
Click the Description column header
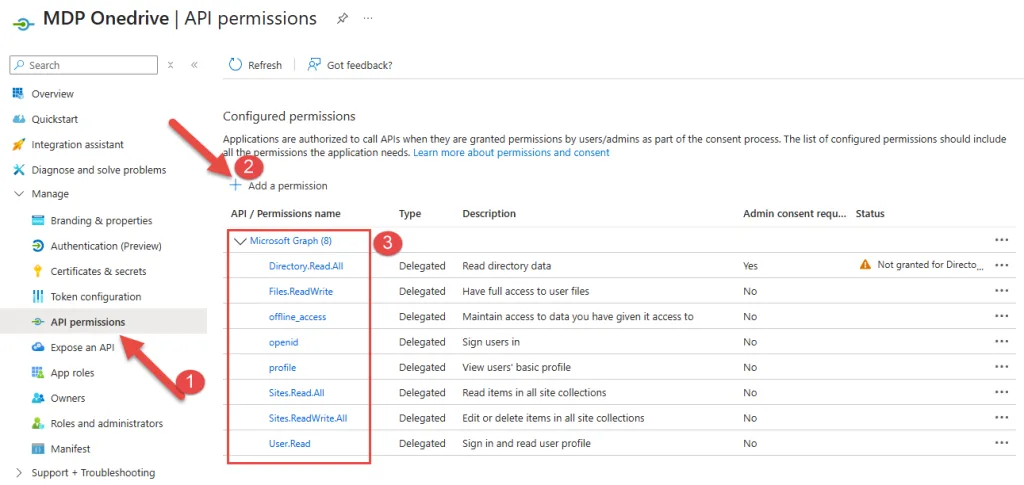(x=489, y=213)
